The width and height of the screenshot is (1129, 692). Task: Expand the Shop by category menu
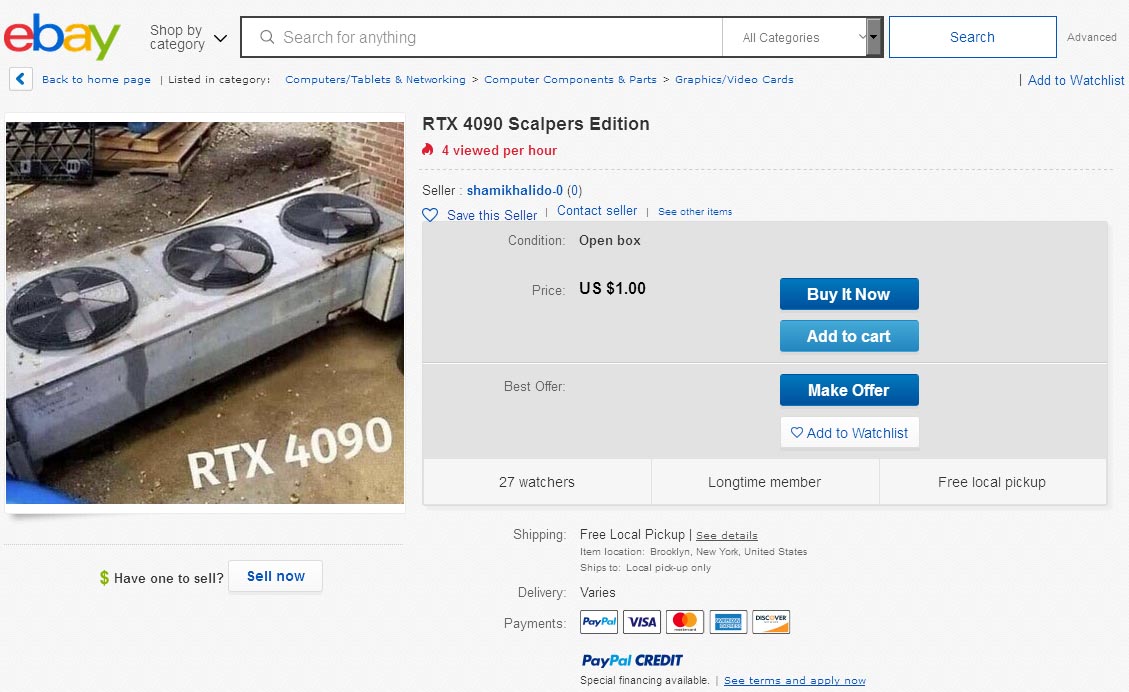pyautogui.click(x=188, y=38)
